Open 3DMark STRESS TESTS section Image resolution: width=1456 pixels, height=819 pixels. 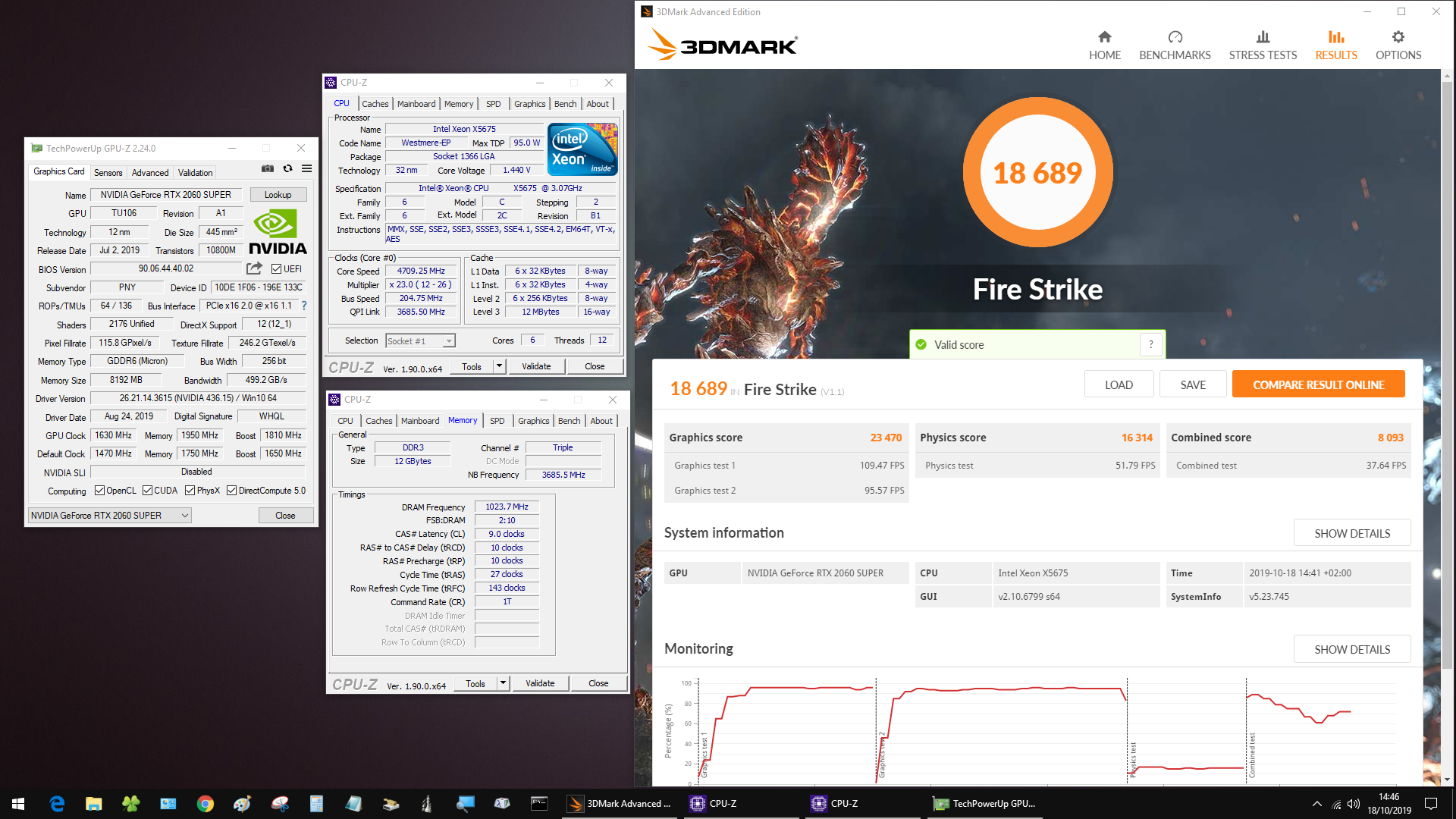(1263, 45)
